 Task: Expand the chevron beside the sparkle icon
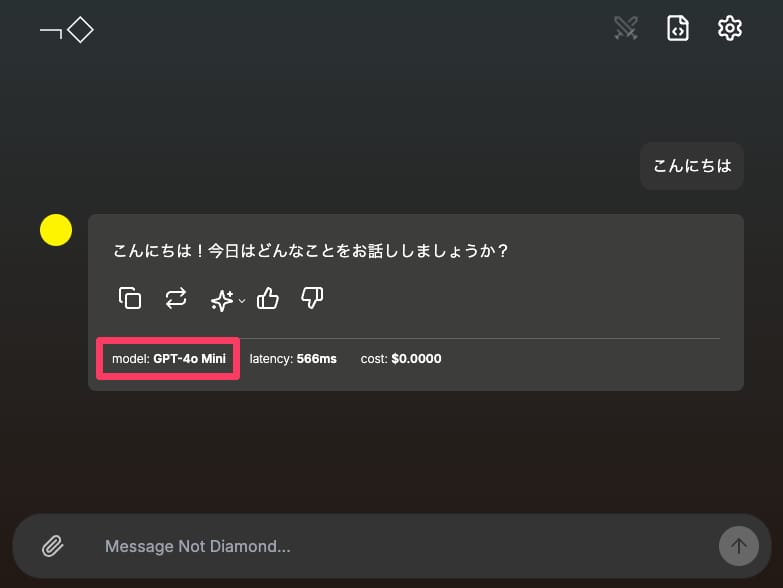[x=242, y=300]
